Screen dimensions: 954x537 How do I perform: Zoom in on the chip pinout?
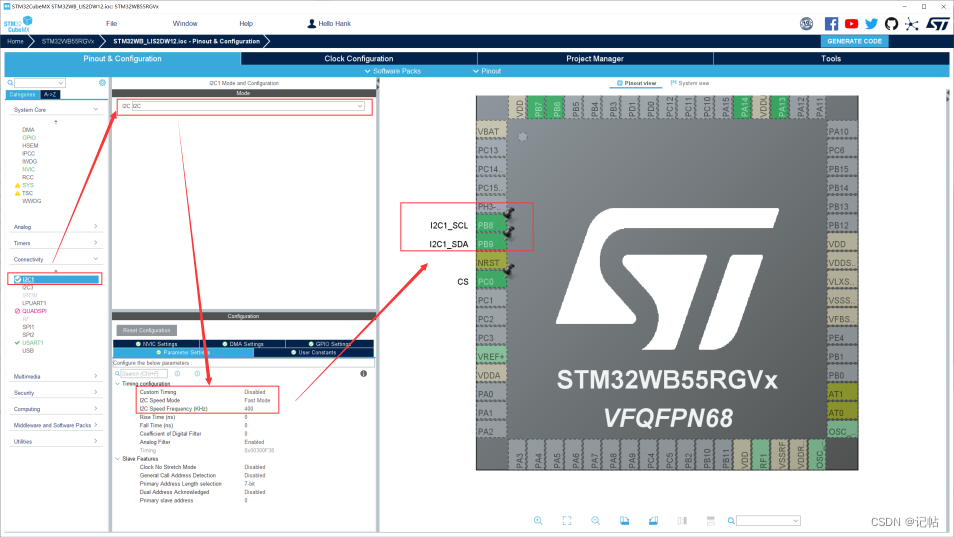(538, 521)
